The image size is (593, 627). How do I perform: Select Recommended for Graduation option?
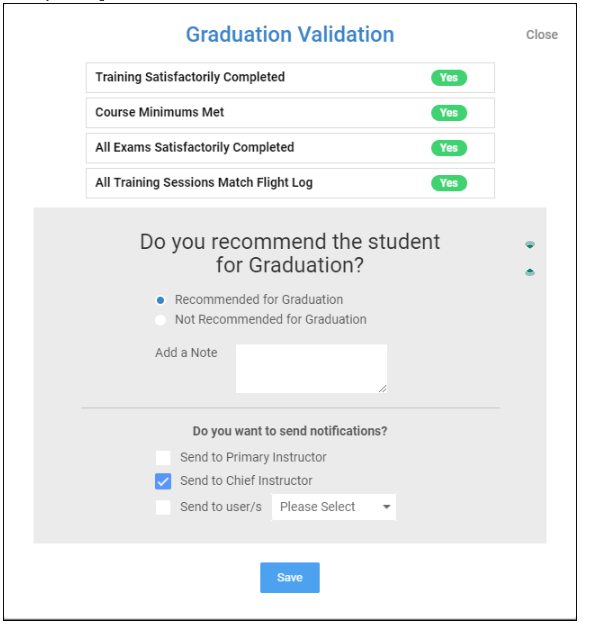tap(160, 300)
